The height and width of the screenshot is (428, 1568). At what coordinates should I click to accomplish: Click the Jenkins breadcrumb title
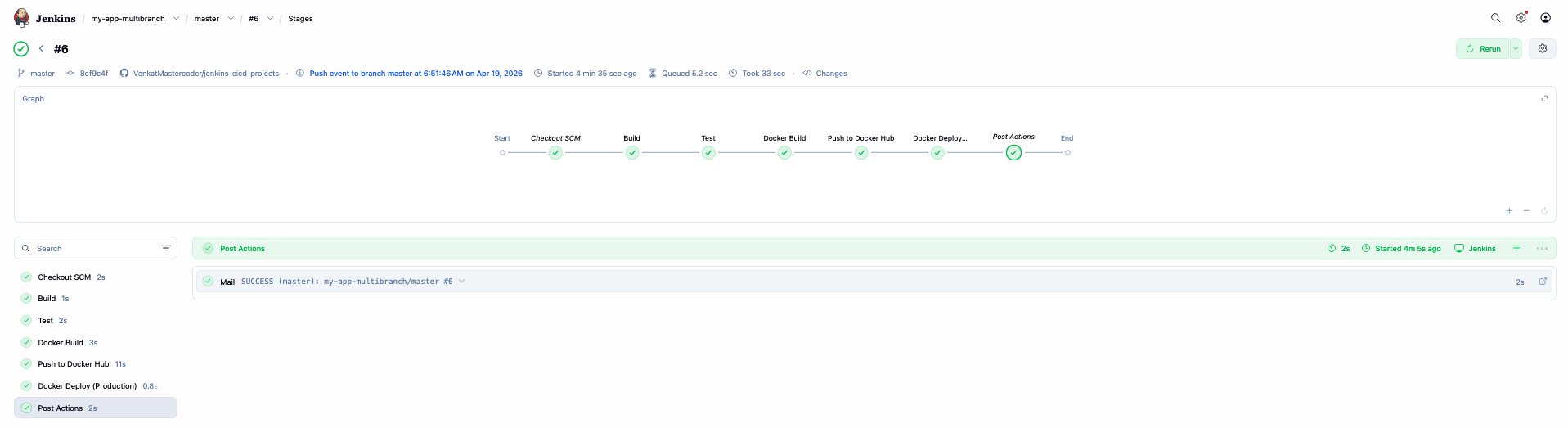56,18
